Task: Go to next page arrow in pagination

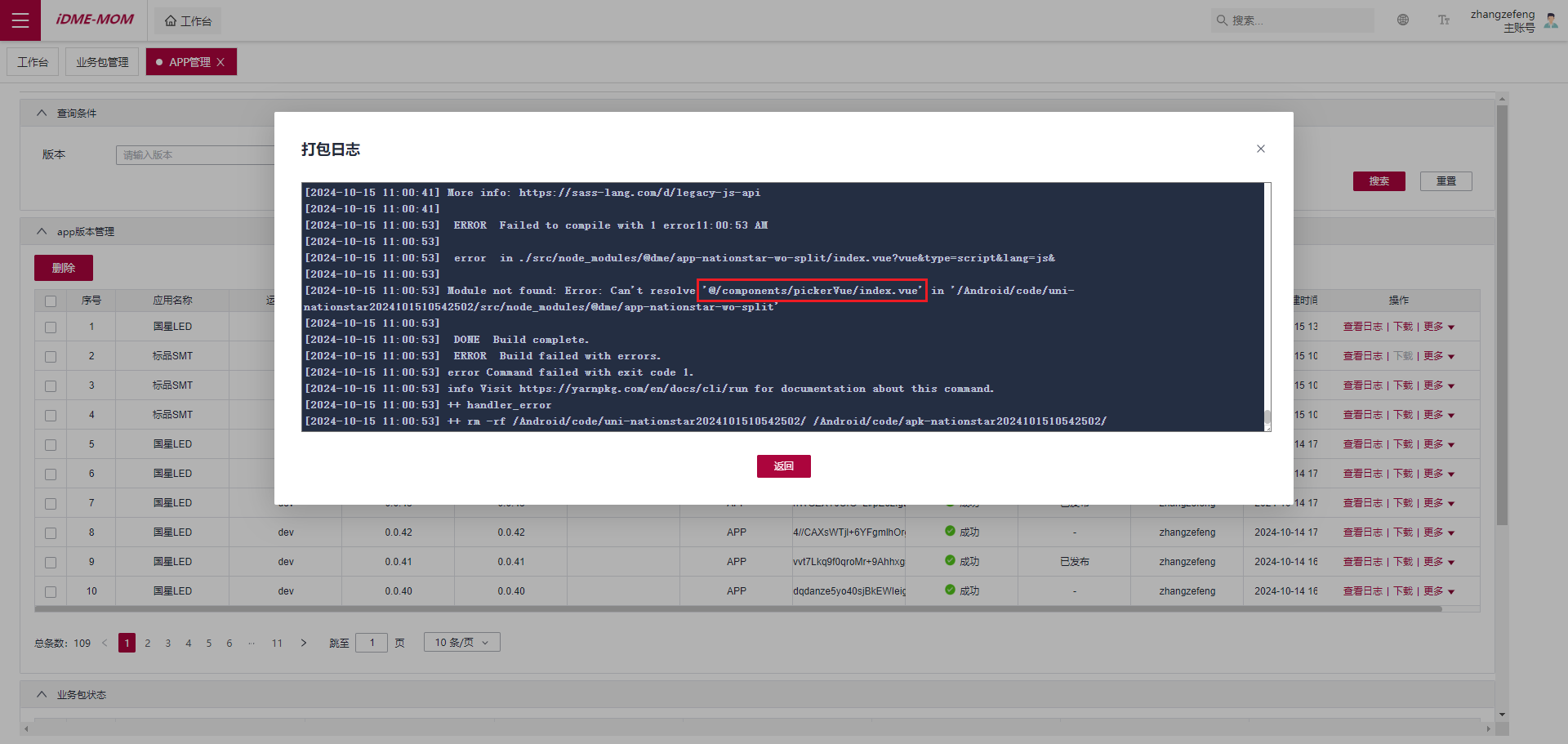Action: click(x=304, y=643)
